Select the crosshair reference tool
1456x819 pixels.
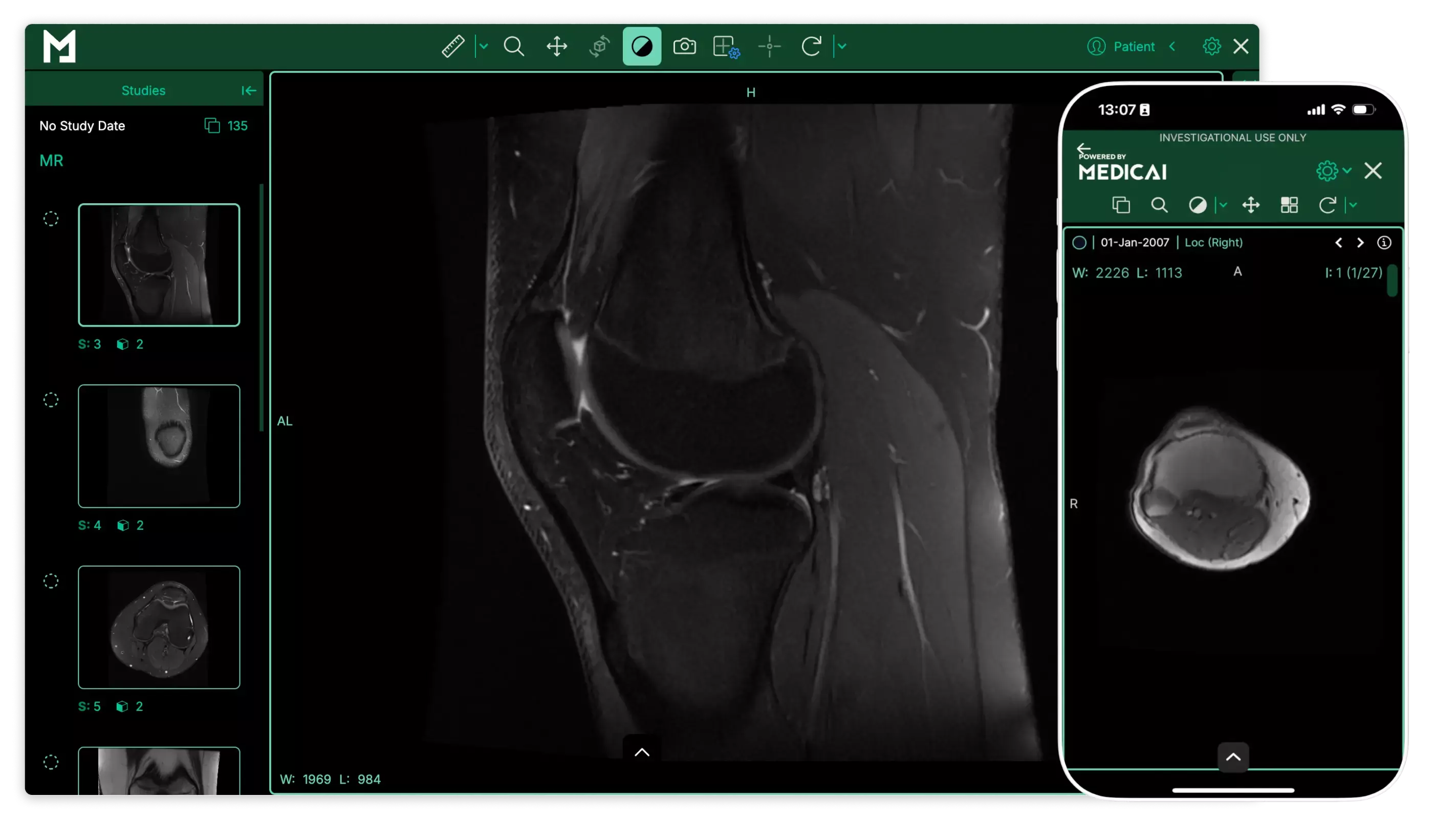pyautogui.click(x=769, y=47)
